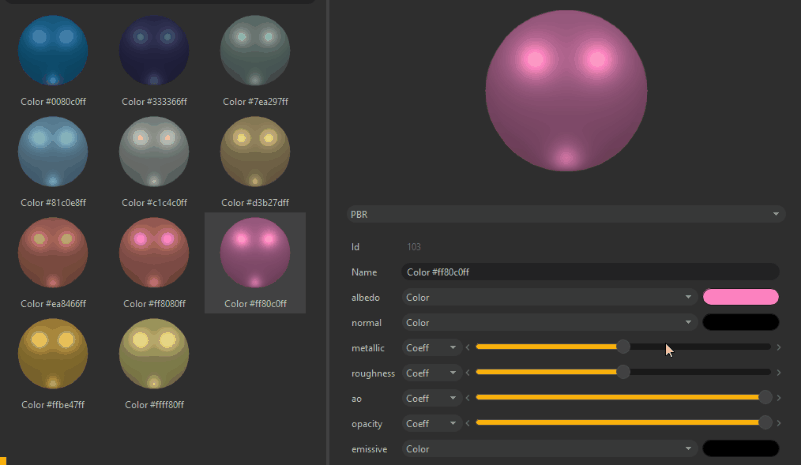Image resolution: width=801 pixels, height=465 pixels.
Task: Open the metallic Coeff dropdown
Action: pyautogui.click(x=432, y=347)
